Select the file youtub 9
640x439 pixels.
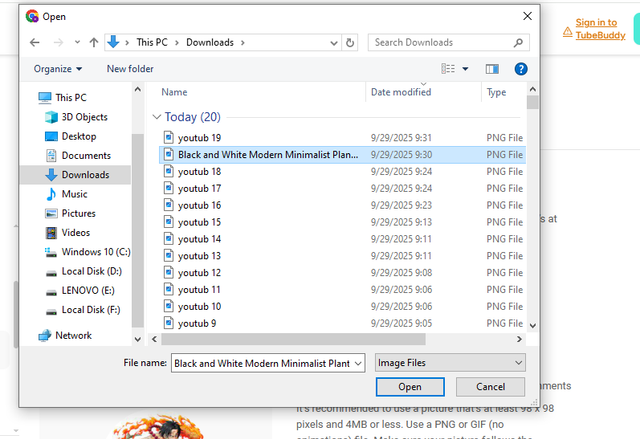[x=342, y=324]
